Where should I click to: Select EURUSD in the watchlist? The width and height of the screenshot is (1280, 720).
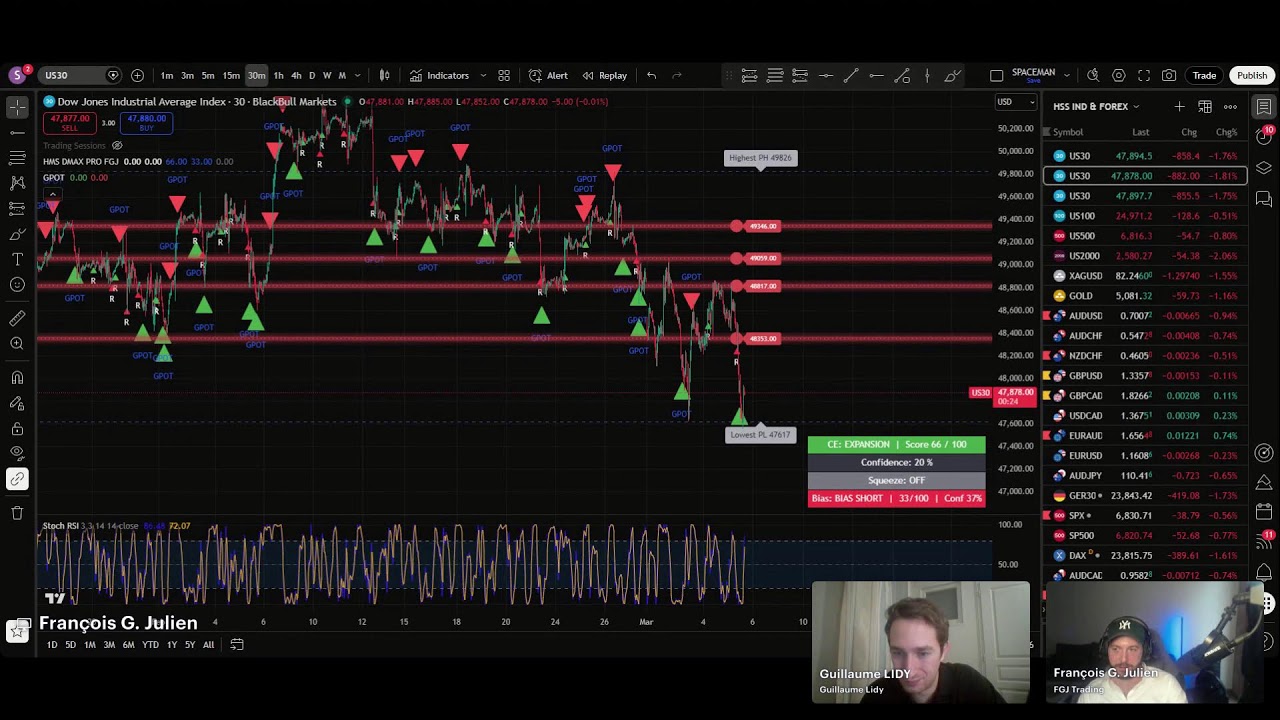(x=1145, y=456)
